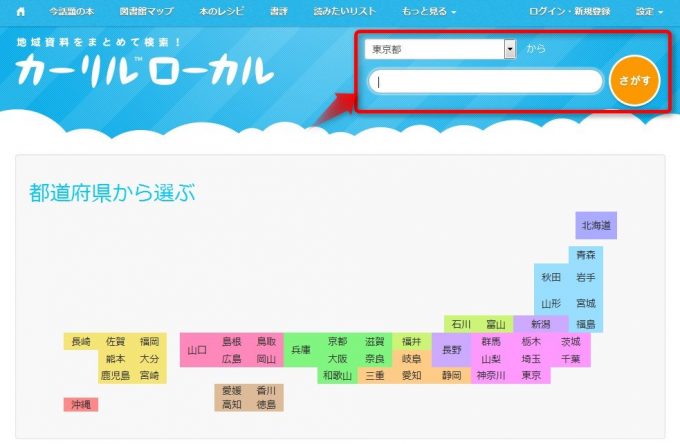The width and height of the screenshot is (680, 444).
Task: Select 鹿児島 on the prefecture map
Action: click(115, 375)
